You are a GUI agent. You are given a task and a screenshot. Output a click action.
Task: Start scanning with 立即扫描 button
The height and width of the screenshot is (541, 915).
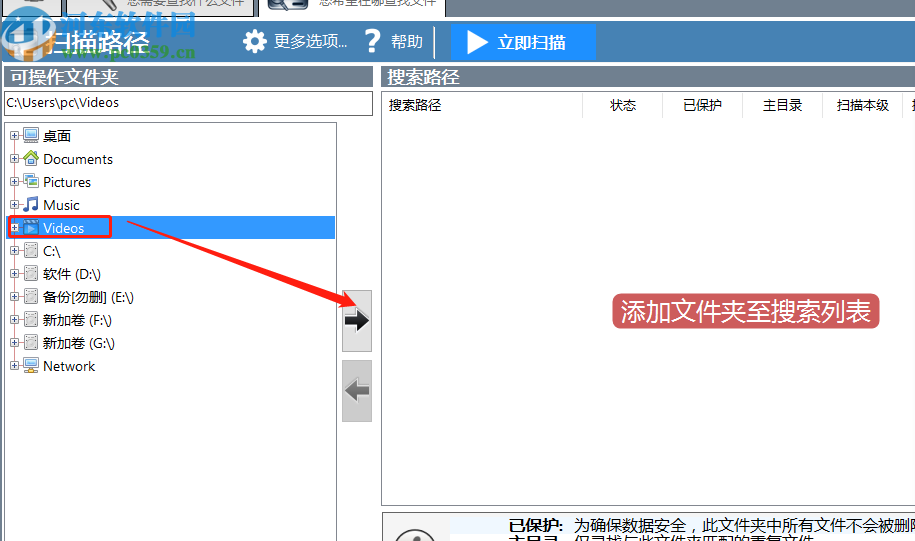pos(523,42)
